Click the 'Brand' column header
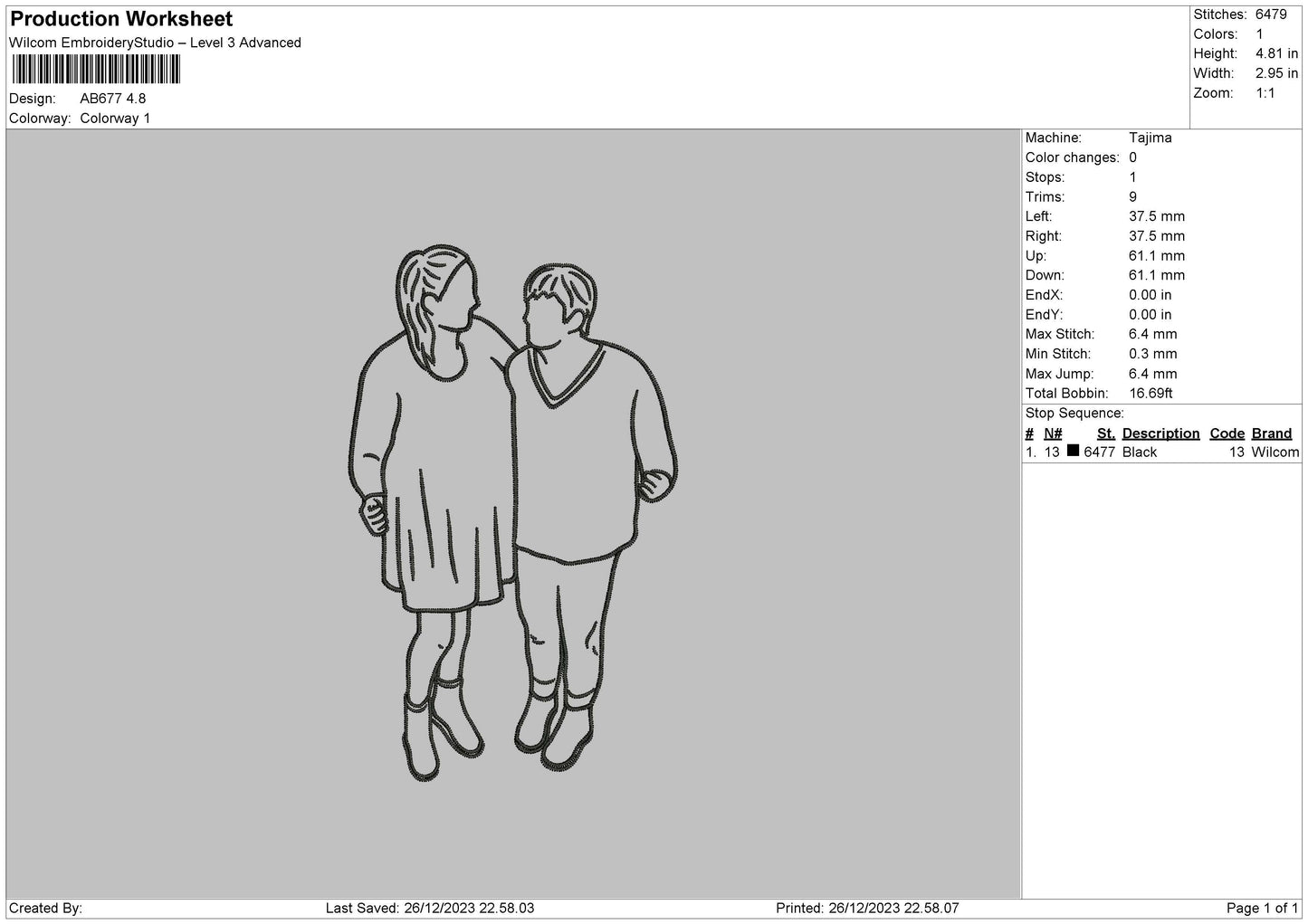This screenshot has width=1308, height=924. pos(1272,433)
